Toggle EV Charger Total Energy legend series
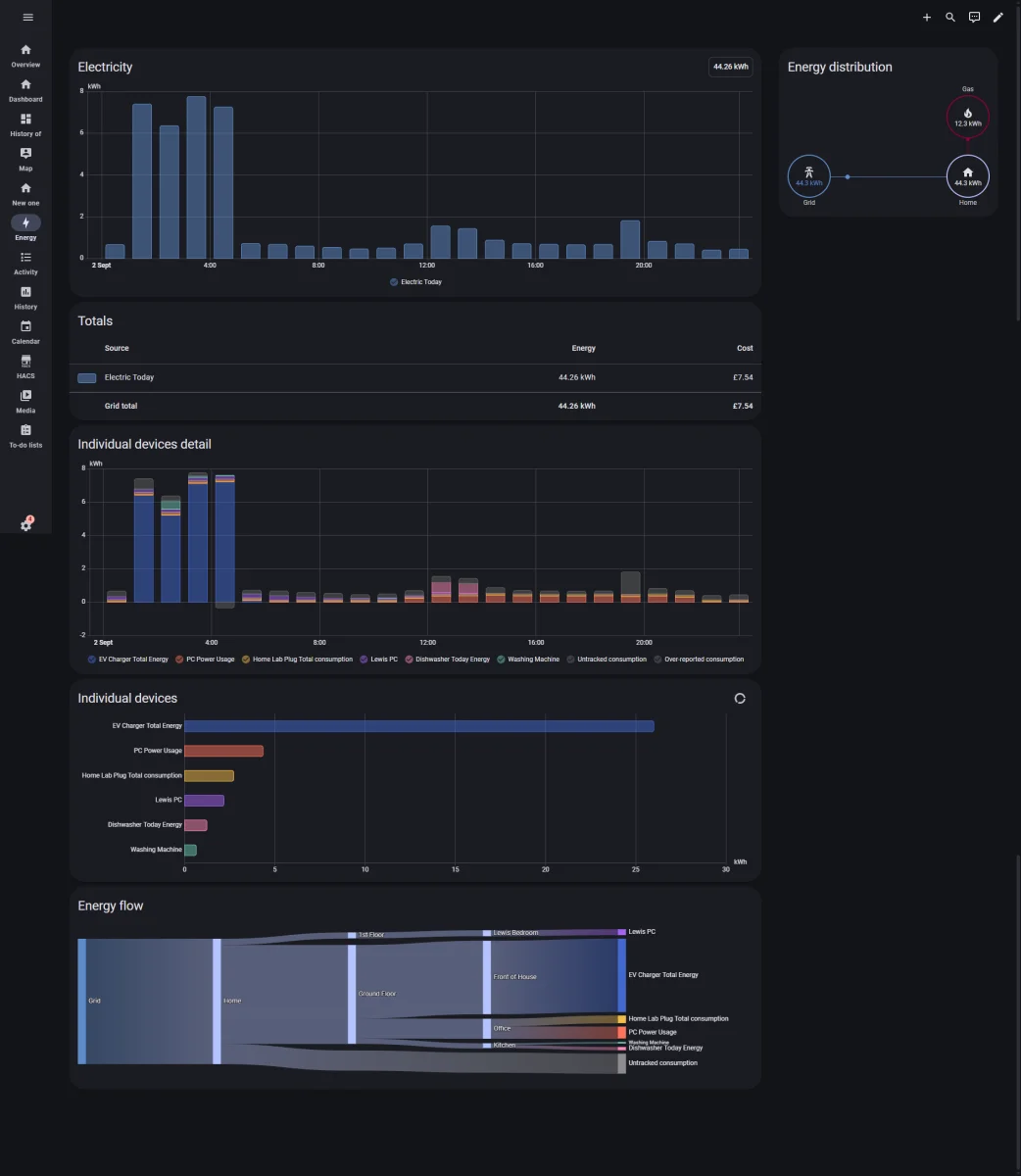Image resolution: width=1021 pixels, height=1176 pixels. point(127,660)
